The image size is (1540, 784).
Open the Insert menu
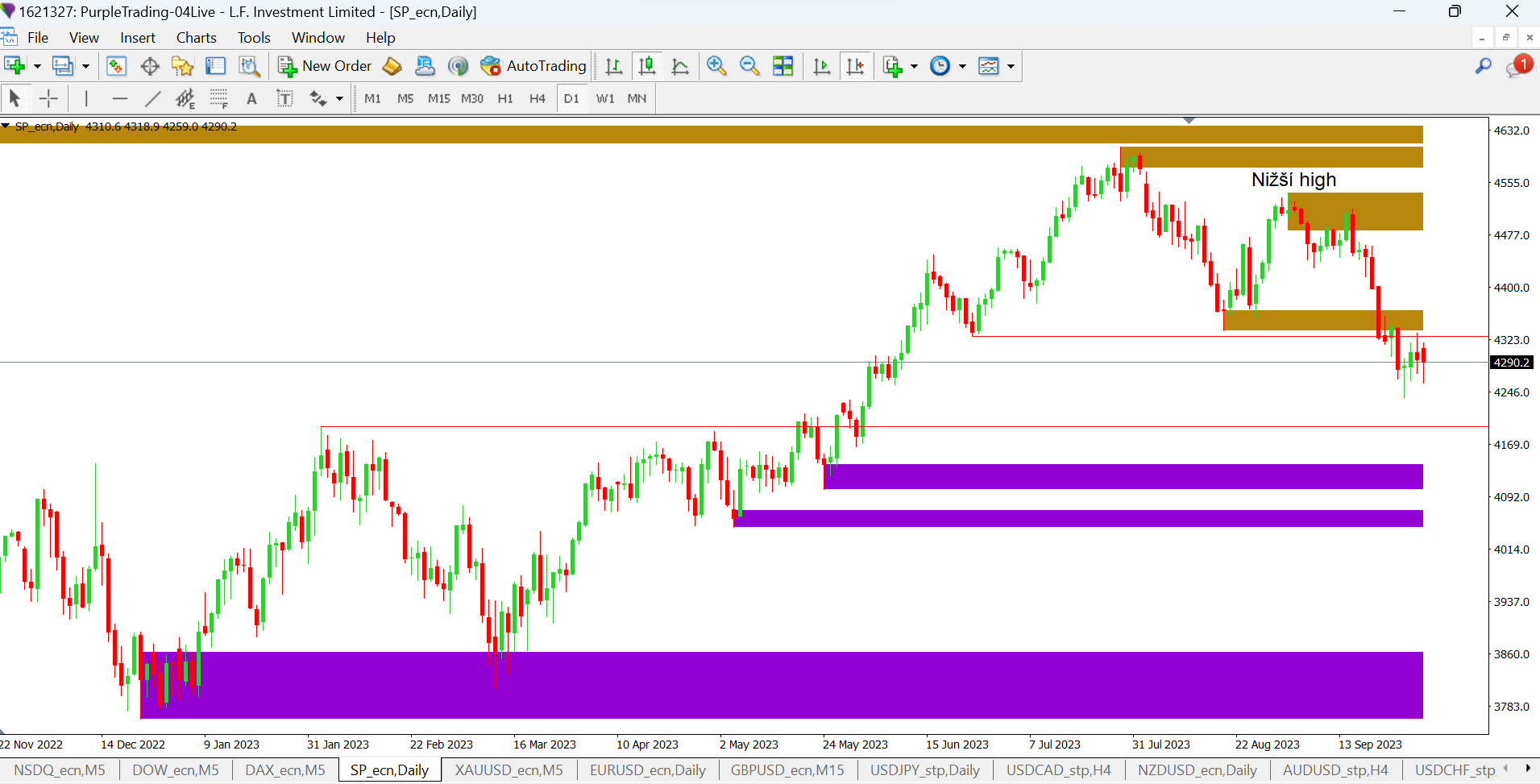point(138,38)
